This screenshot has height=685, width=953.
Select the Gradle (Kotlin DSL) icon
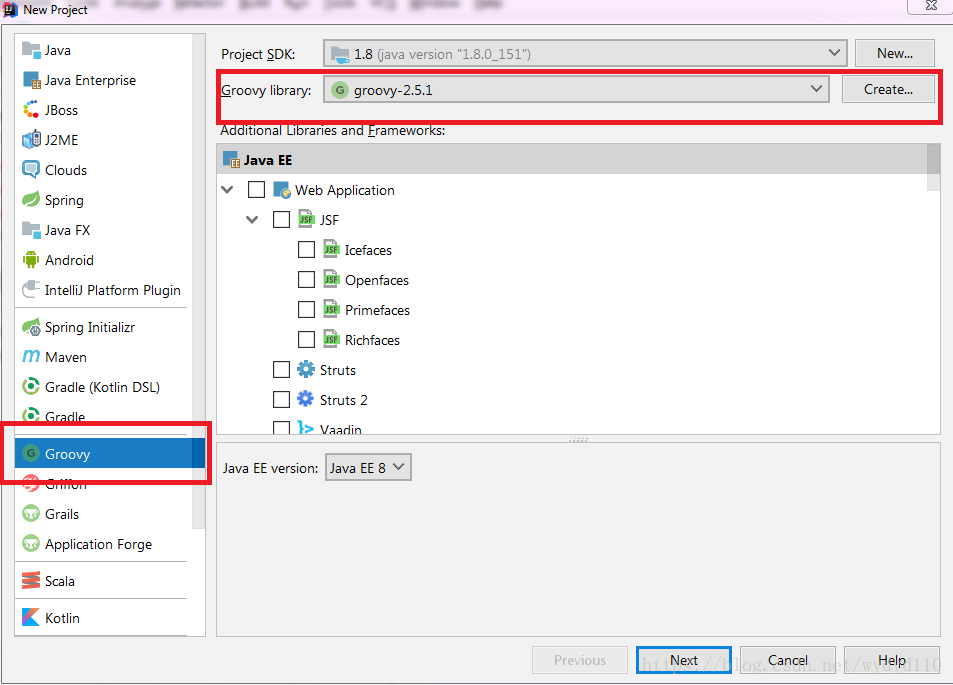click(31, 387)
